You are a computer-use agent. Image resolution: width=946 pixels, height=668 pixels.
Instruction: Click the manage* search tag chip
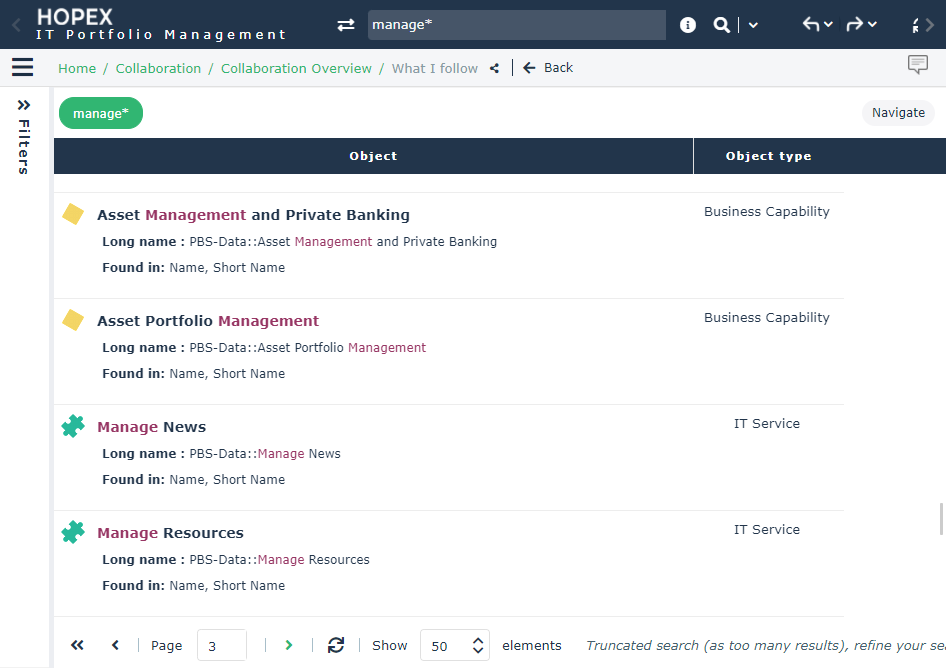pos(101,113)
